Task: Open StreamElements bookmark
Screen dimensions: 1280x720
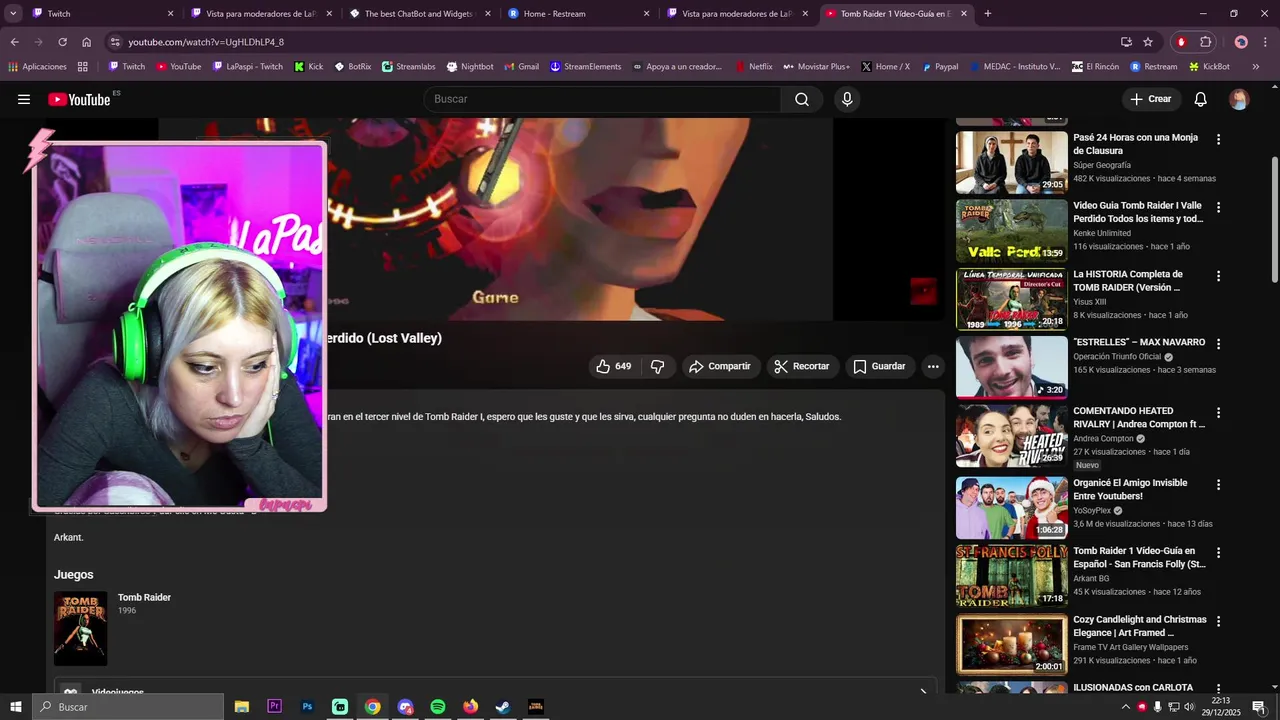Action: pyautogui.click(x=585, y=67)
